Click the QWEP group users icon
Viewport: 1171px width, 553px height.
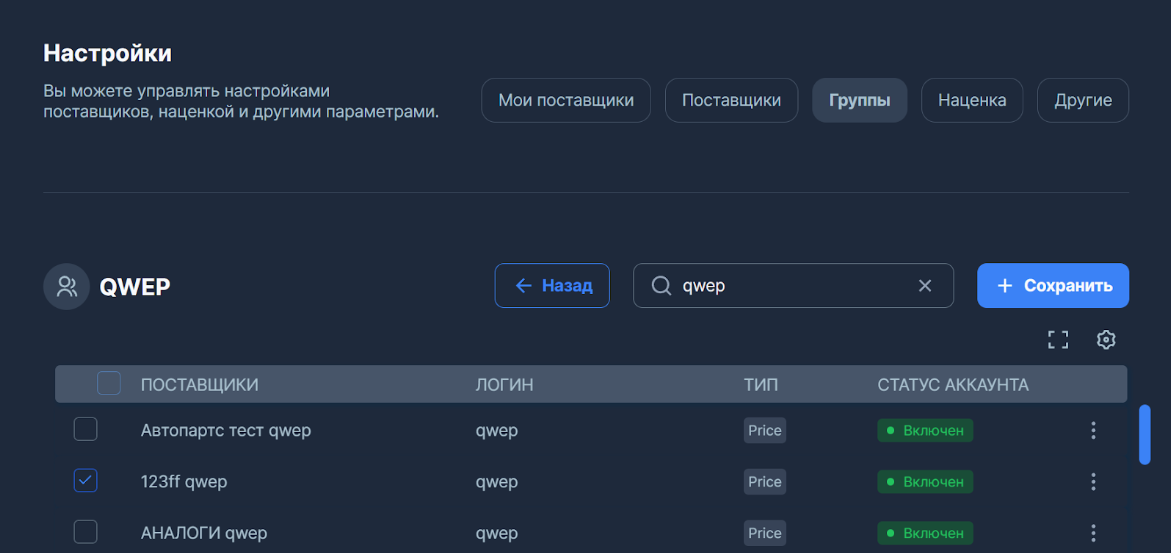(x=67, y=285)
